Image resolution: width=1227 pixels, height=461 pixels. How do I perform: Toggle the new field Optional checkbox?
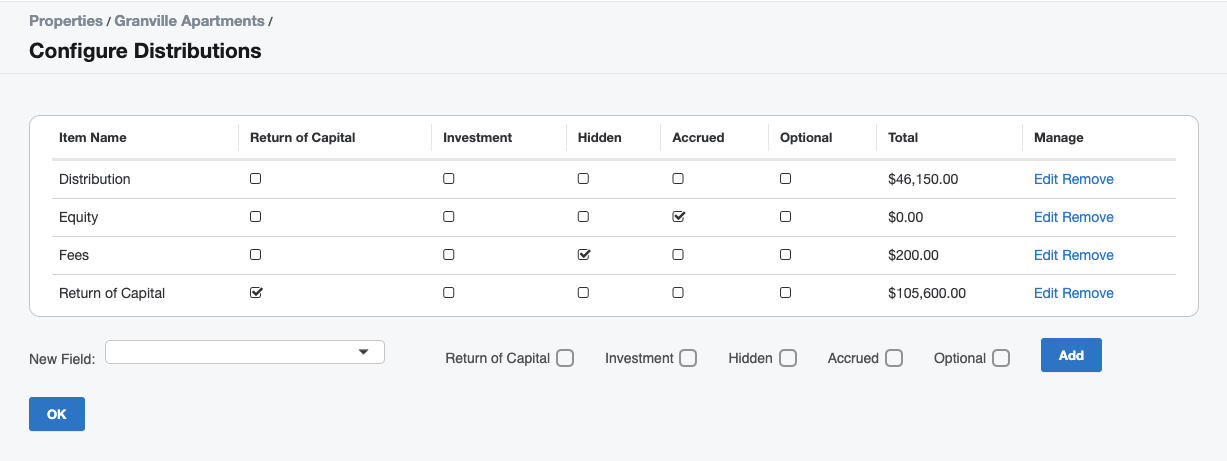(x=1001, y=358)
